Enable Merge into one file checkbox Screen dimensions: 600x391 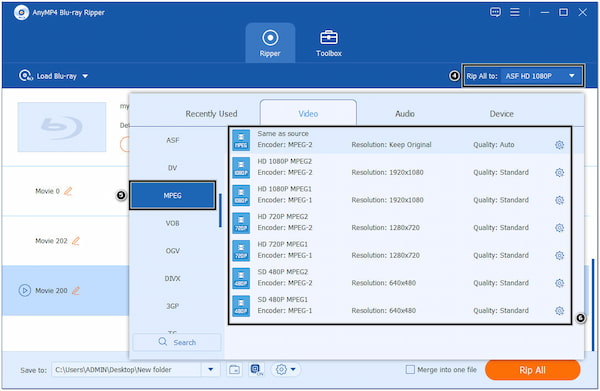click(x=410, y=370)
